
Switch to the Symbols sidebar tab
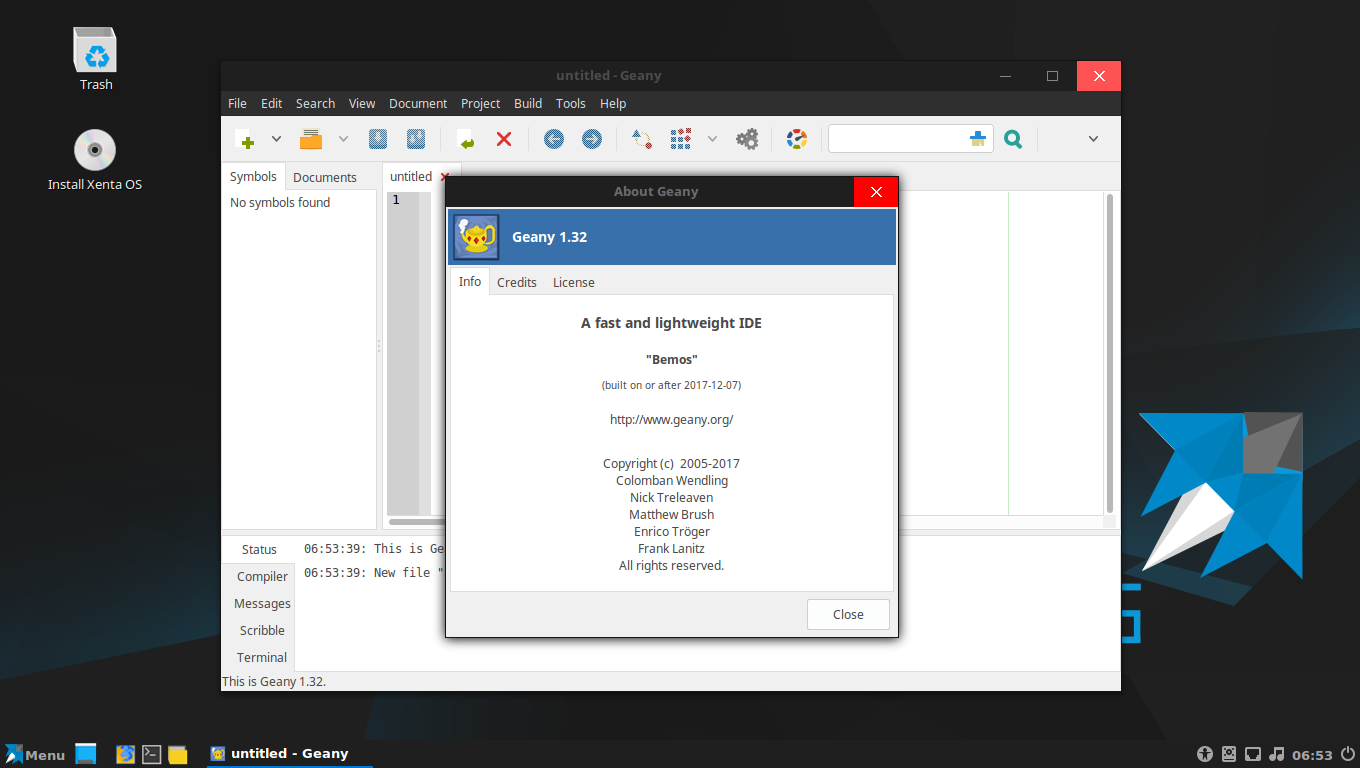click(x=253, y=176)
